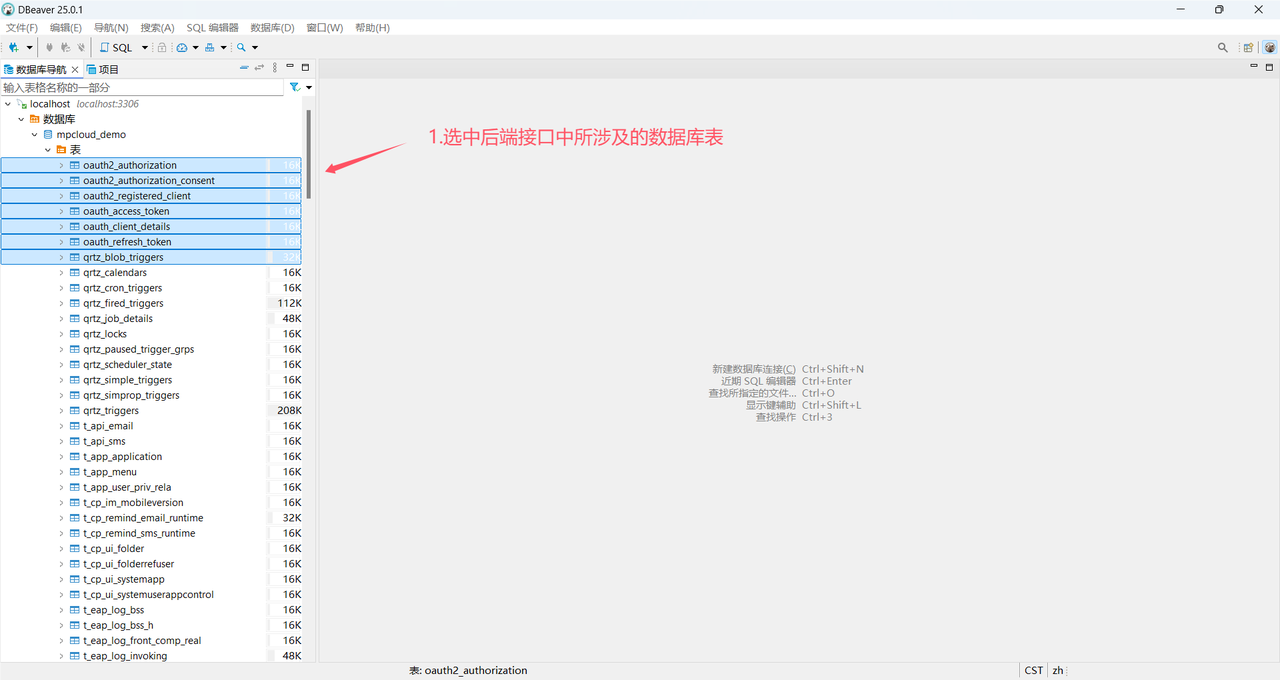Toggle auto-commit lock icon in toolbar
This screenshot has width=1280, height=680.
pos(163,47)
